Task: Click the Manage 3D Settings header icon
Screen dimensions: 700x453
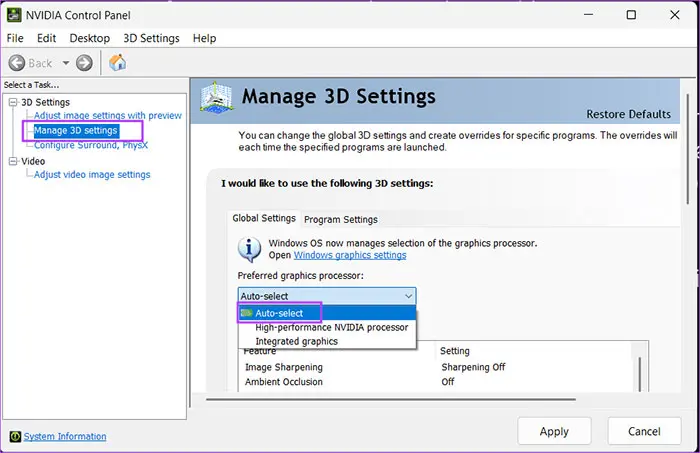Action: (x=217, y=98)
